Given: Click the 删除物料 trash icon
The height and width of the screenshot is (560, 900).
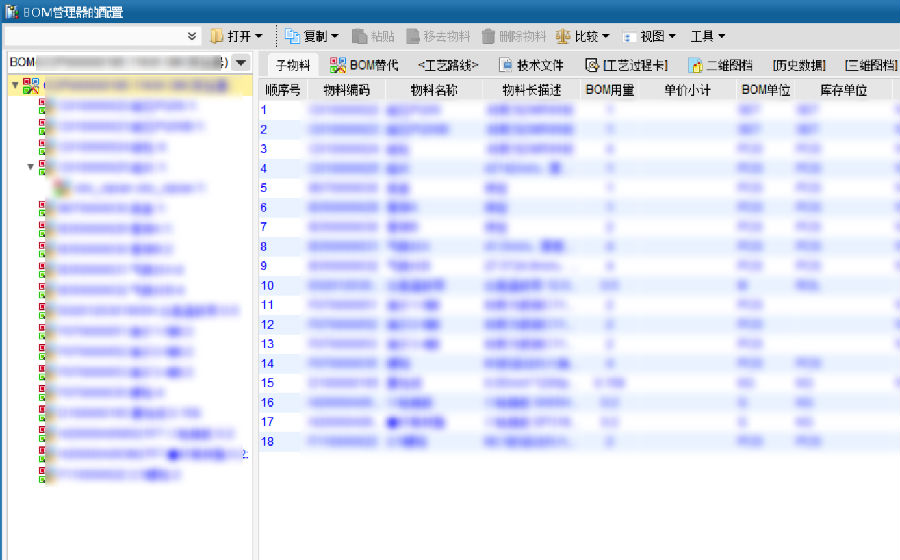Looking at the screenshot, I should [488, 36].
